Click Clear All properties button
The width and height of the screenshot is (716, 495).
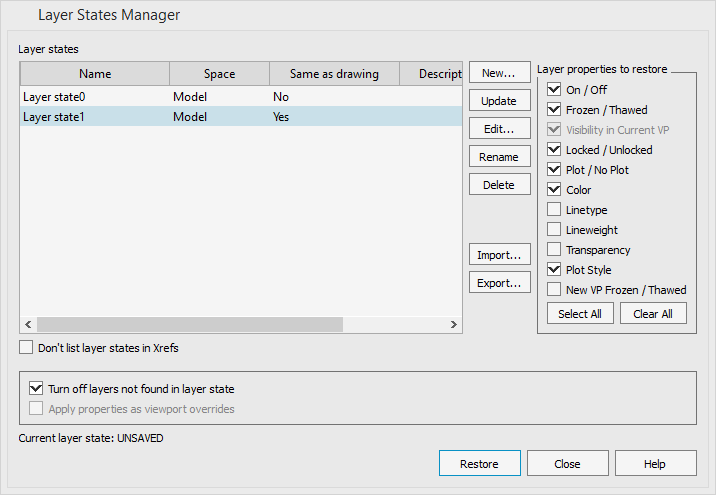(x=653, y=314)
